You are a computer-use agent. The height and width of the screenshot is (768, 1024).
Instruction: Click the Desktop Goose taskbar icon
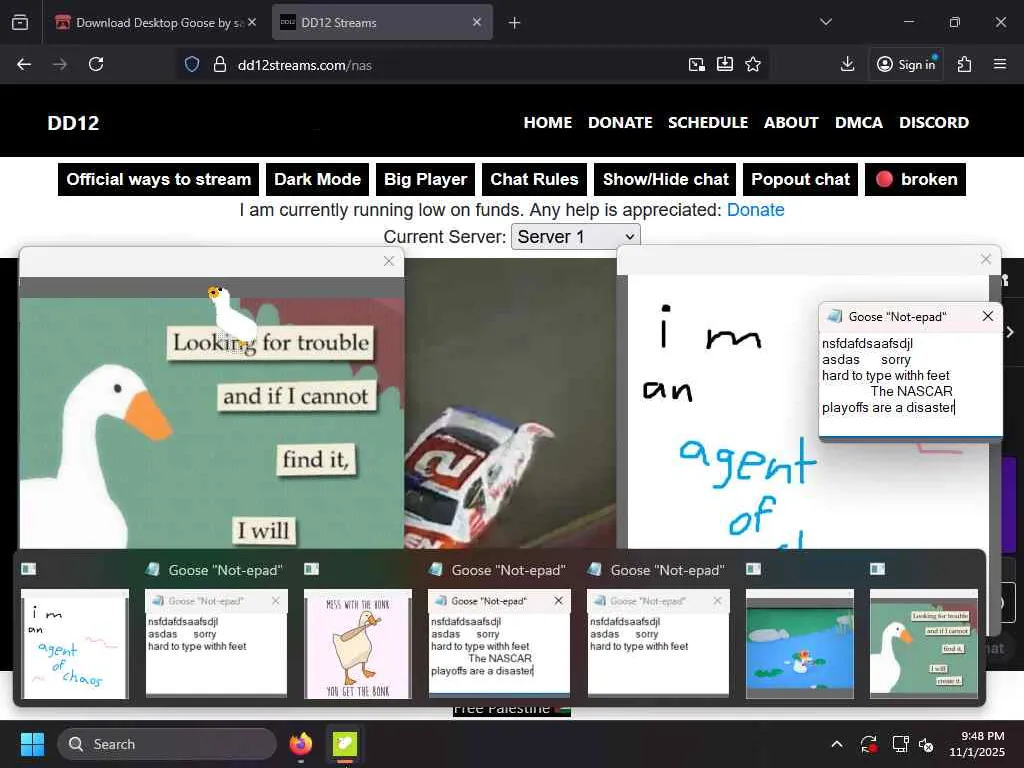345,744
